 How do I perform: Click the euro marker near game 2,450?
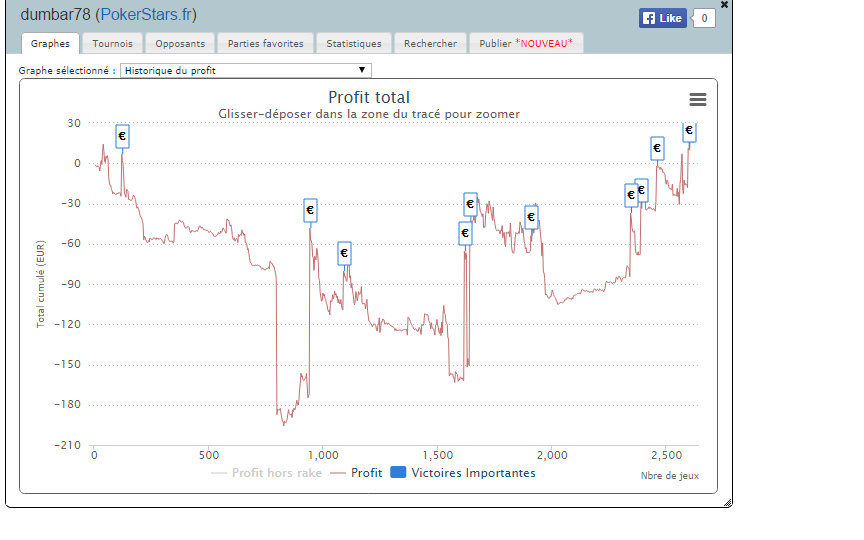click(657, 148)
